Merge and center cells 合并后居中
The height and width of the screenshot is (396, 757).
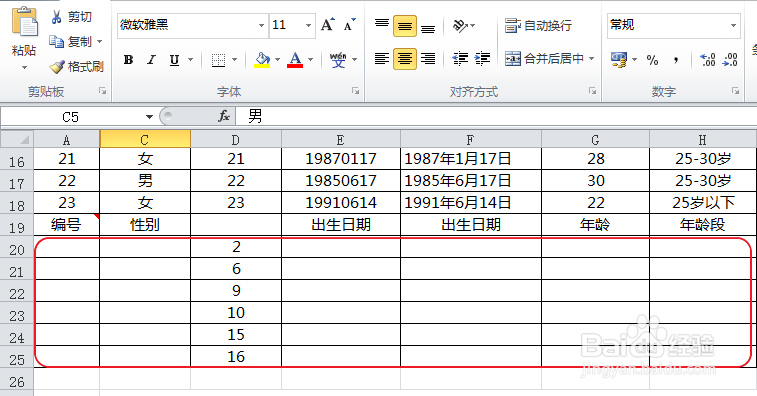coord(544,59)
